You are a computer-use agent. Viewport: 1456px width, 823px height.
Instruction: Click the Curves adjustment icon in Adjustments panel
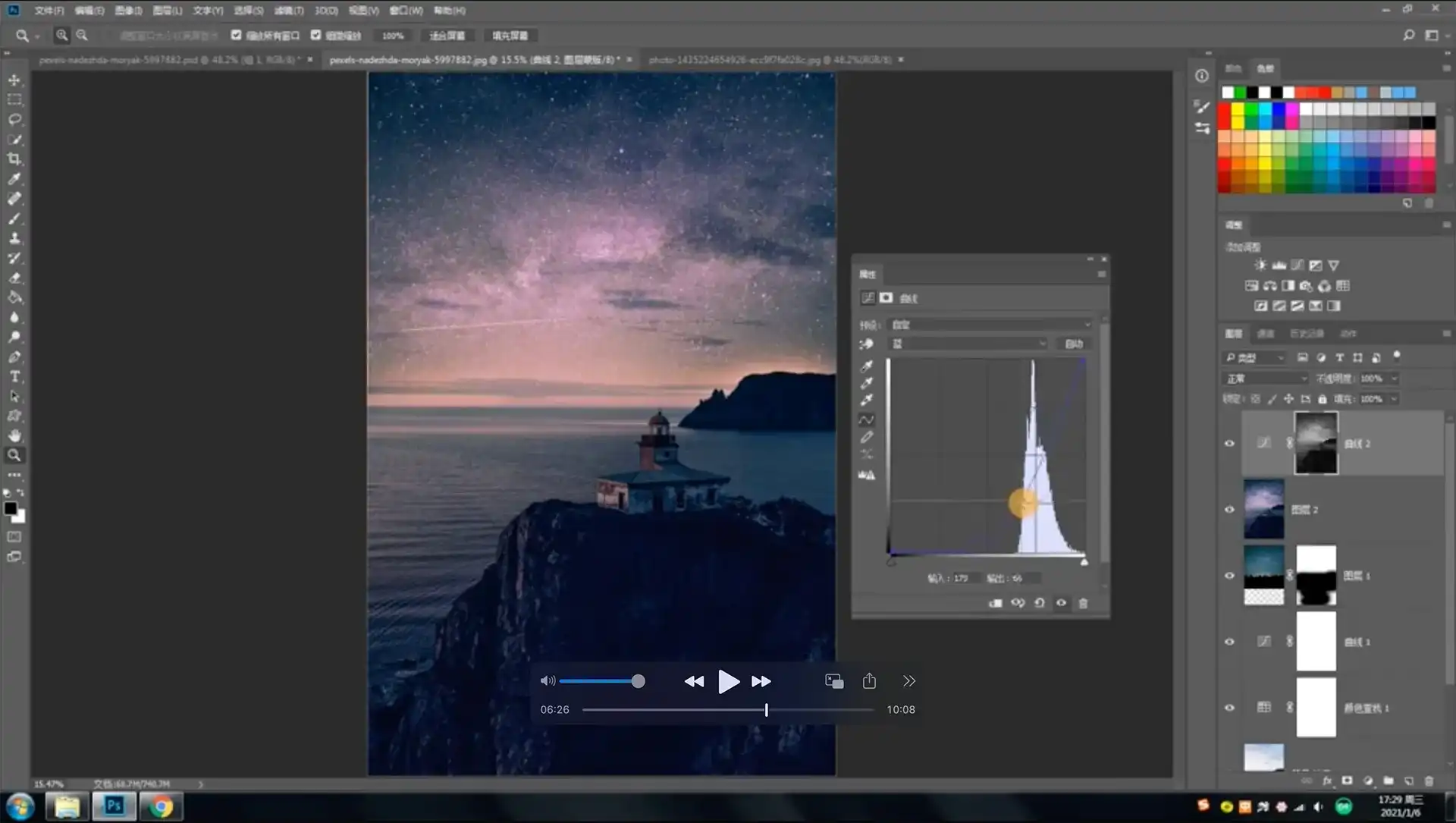coord(1298,265)
